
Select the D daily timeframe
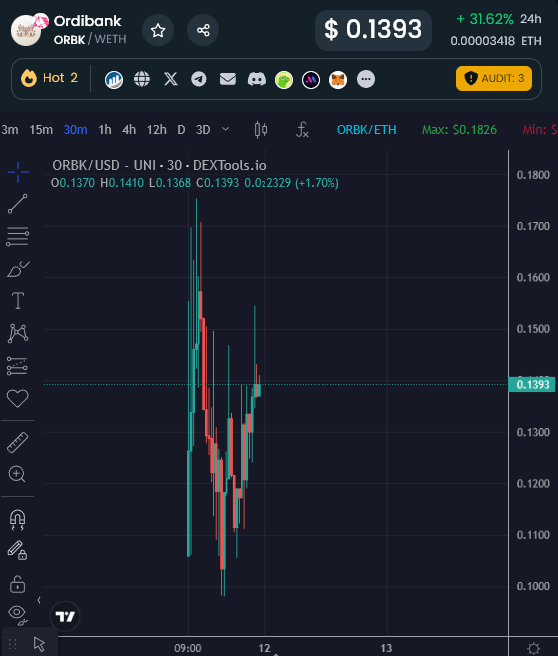point(181,130)
